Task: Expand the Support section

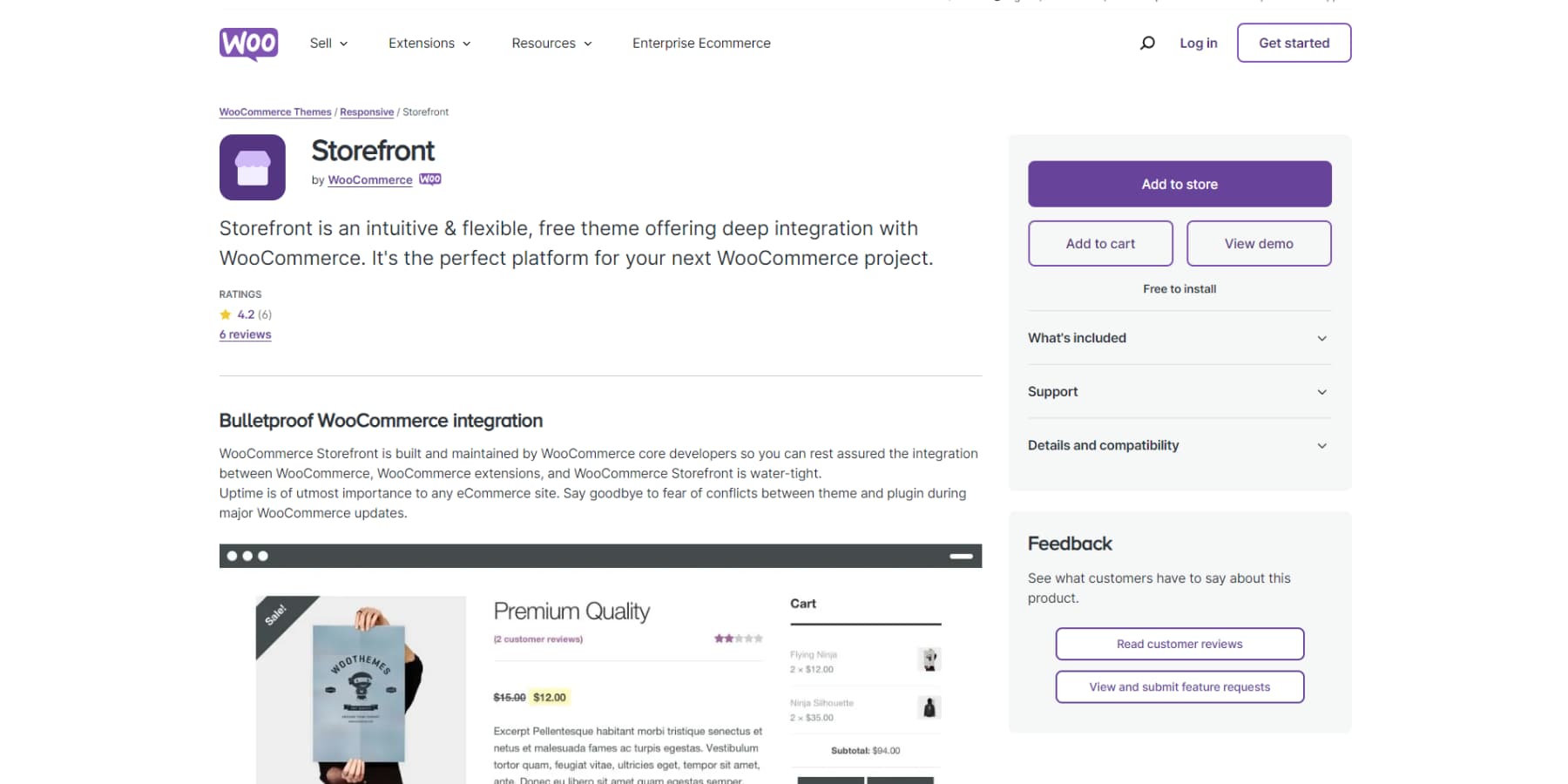Action: [1179, 391]
